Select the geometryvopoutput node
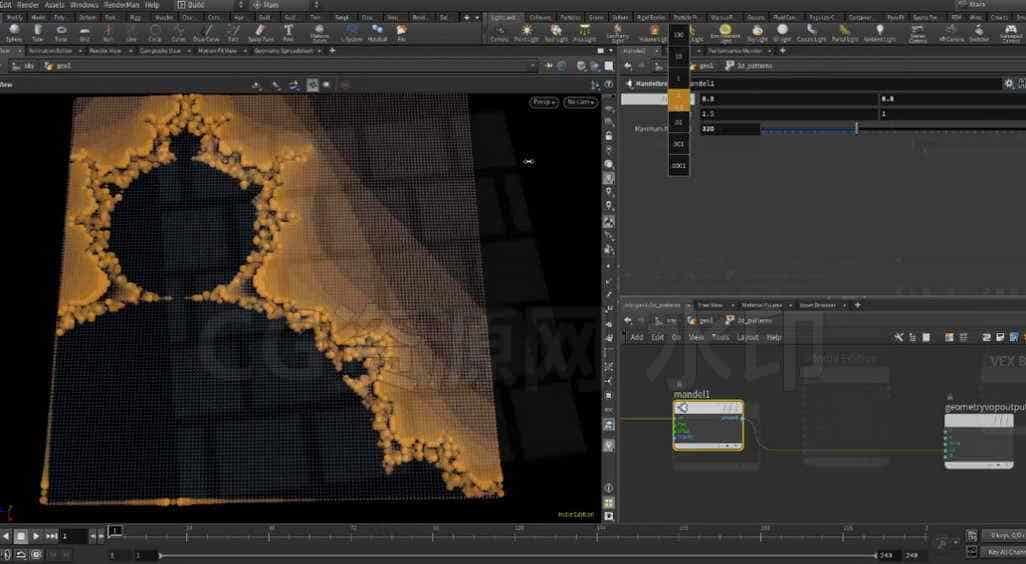Viewport: 1026px width, 564px height. [x=979, y=440]
